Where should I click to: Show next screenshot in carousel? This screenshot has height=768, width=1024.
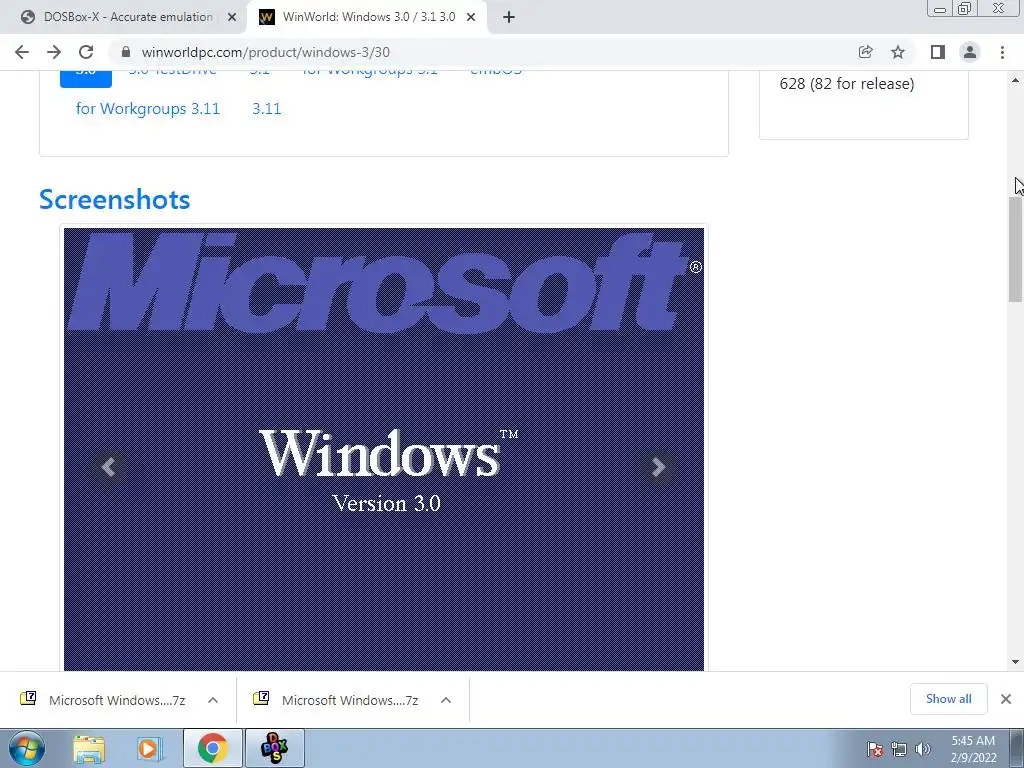tap(658, 467)
